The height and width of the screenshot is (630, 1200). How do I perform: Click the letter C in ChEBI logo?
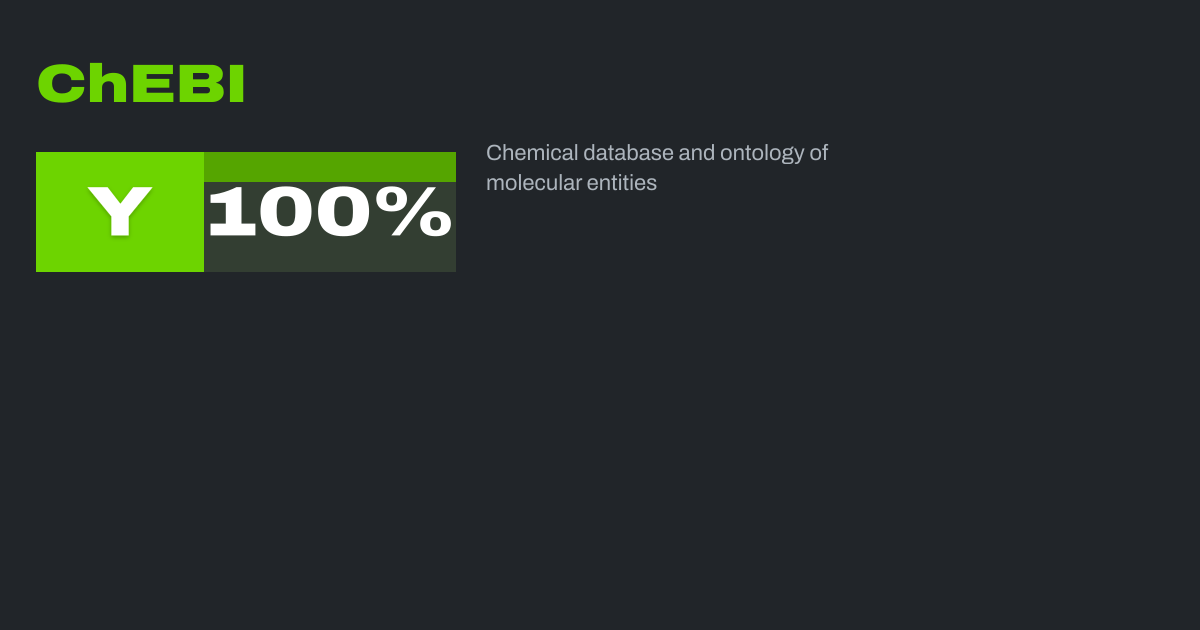click(60, 85)
